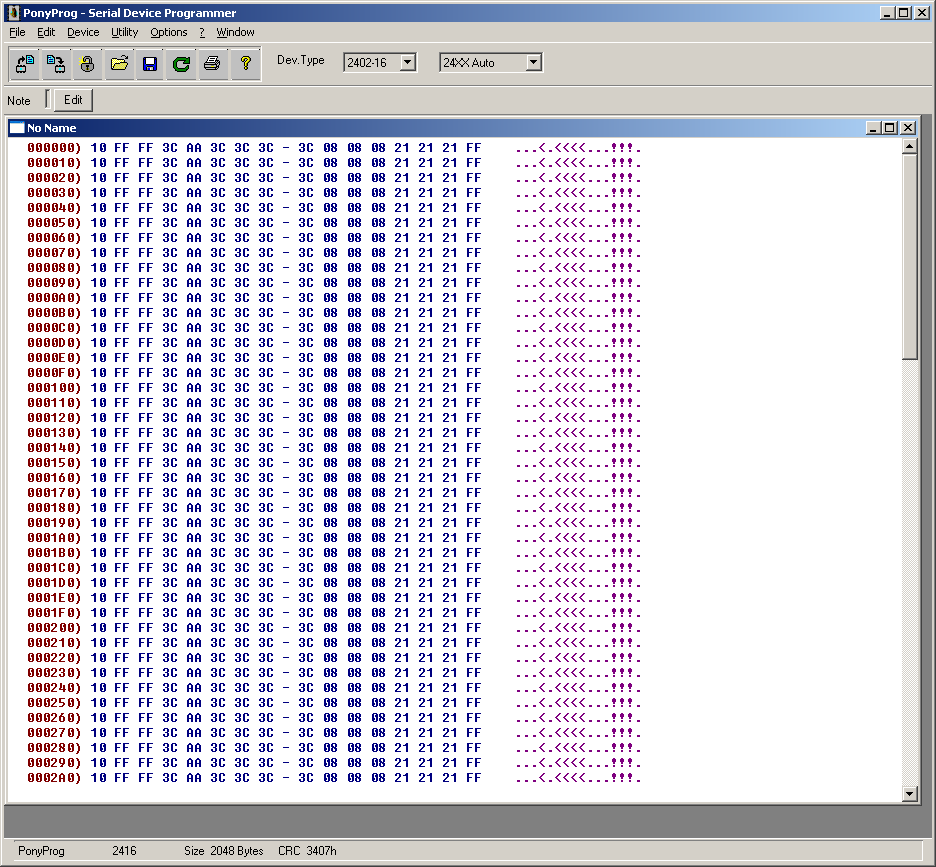Viewport: 936px width, 867px height.
Task: Expand the 2402-16 device type dropdown
Action: [x=407, y=62]
